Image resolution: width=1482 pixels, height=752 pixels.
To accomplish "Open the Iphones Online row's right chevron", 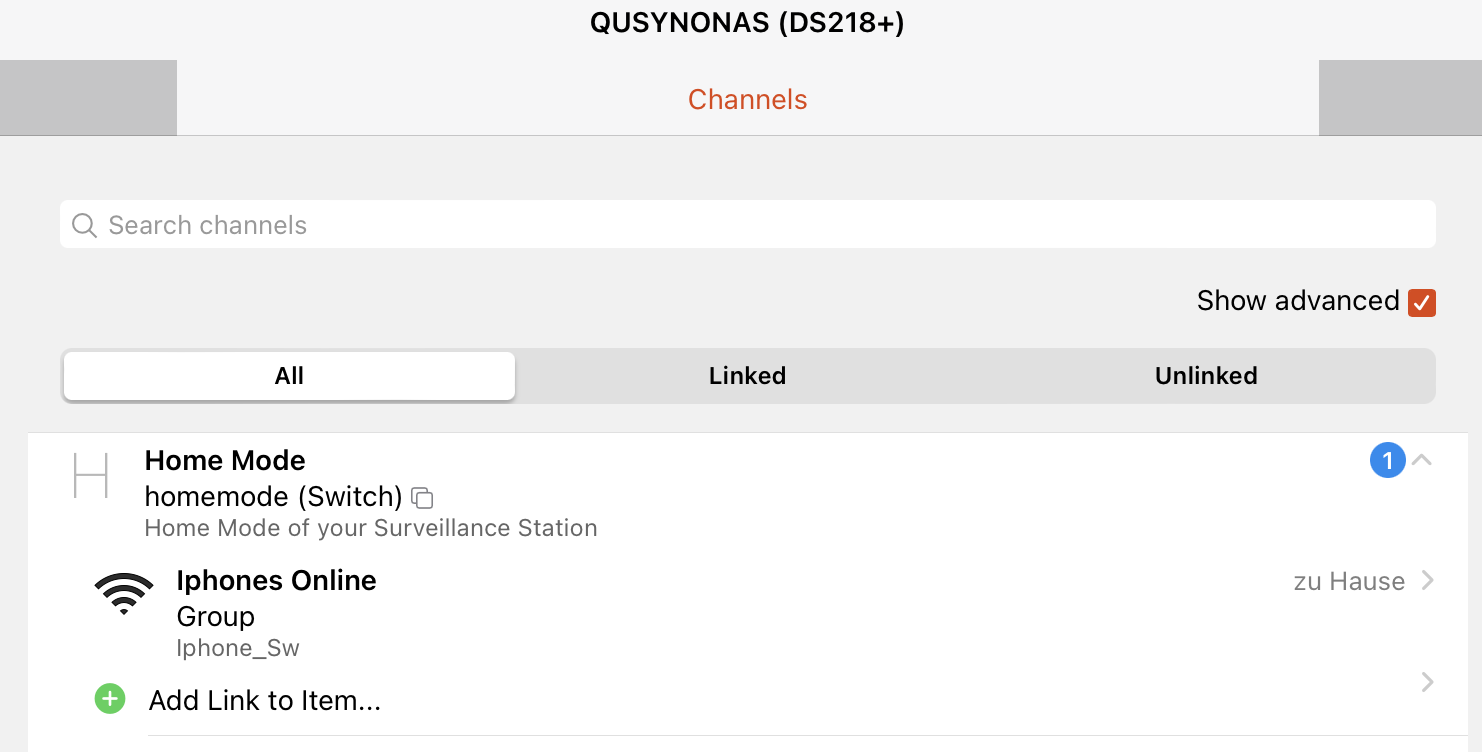I will [x=1428, y=581].
